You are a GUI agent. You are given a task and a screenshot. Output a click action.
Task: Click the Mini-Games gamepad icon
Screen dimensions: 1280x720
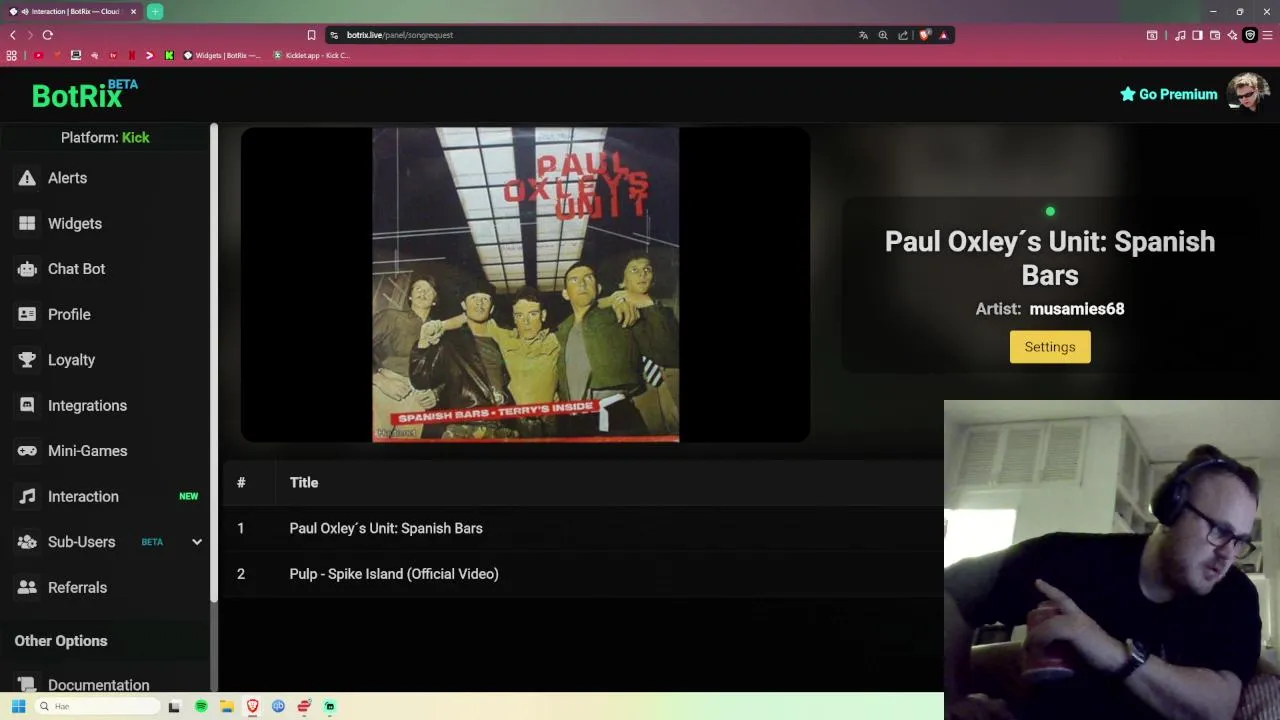[27, 451]
